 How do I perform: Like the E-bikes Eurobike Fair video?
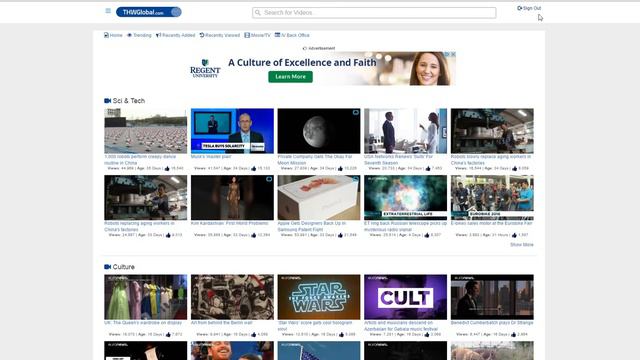514,235
